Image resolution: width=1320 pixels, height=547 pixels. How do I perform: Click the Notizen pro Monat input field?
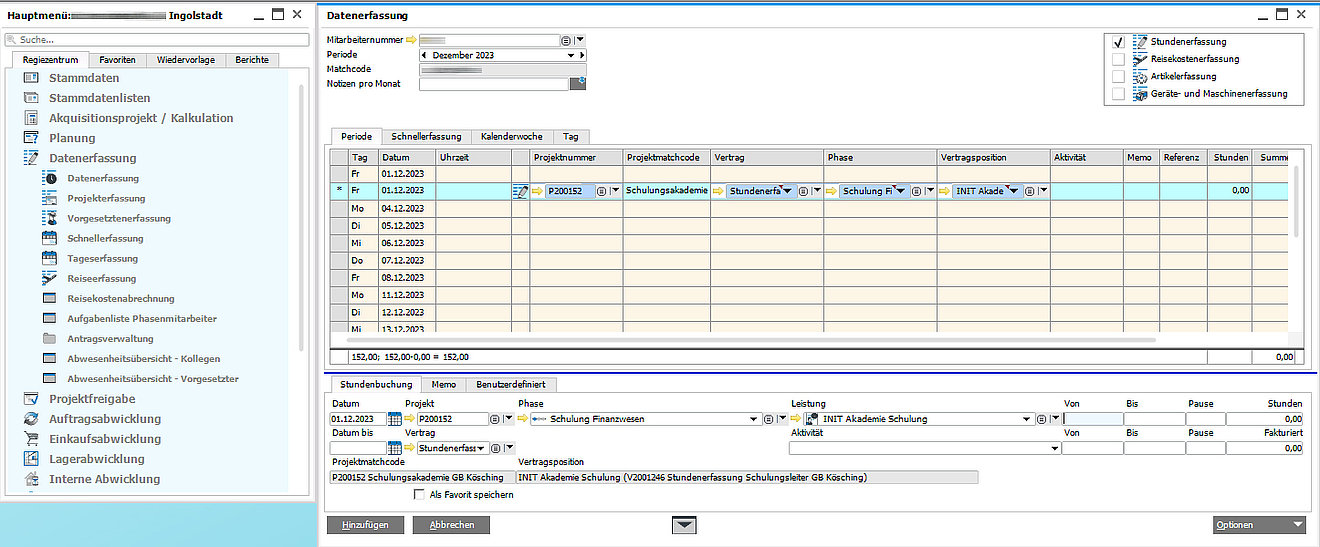[494, 84]
